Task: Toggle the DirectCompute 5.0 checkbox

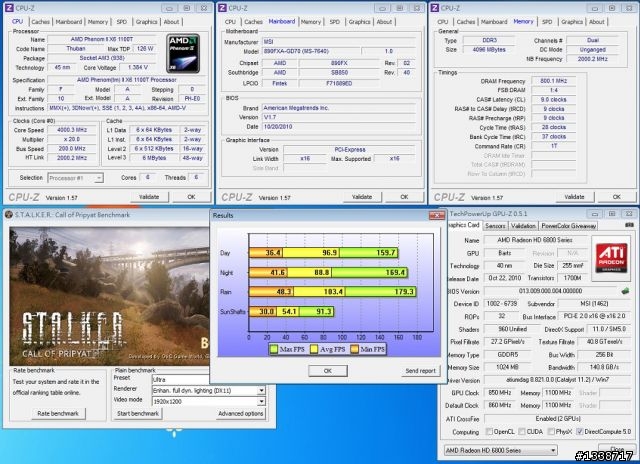Action: coord(579,431)
